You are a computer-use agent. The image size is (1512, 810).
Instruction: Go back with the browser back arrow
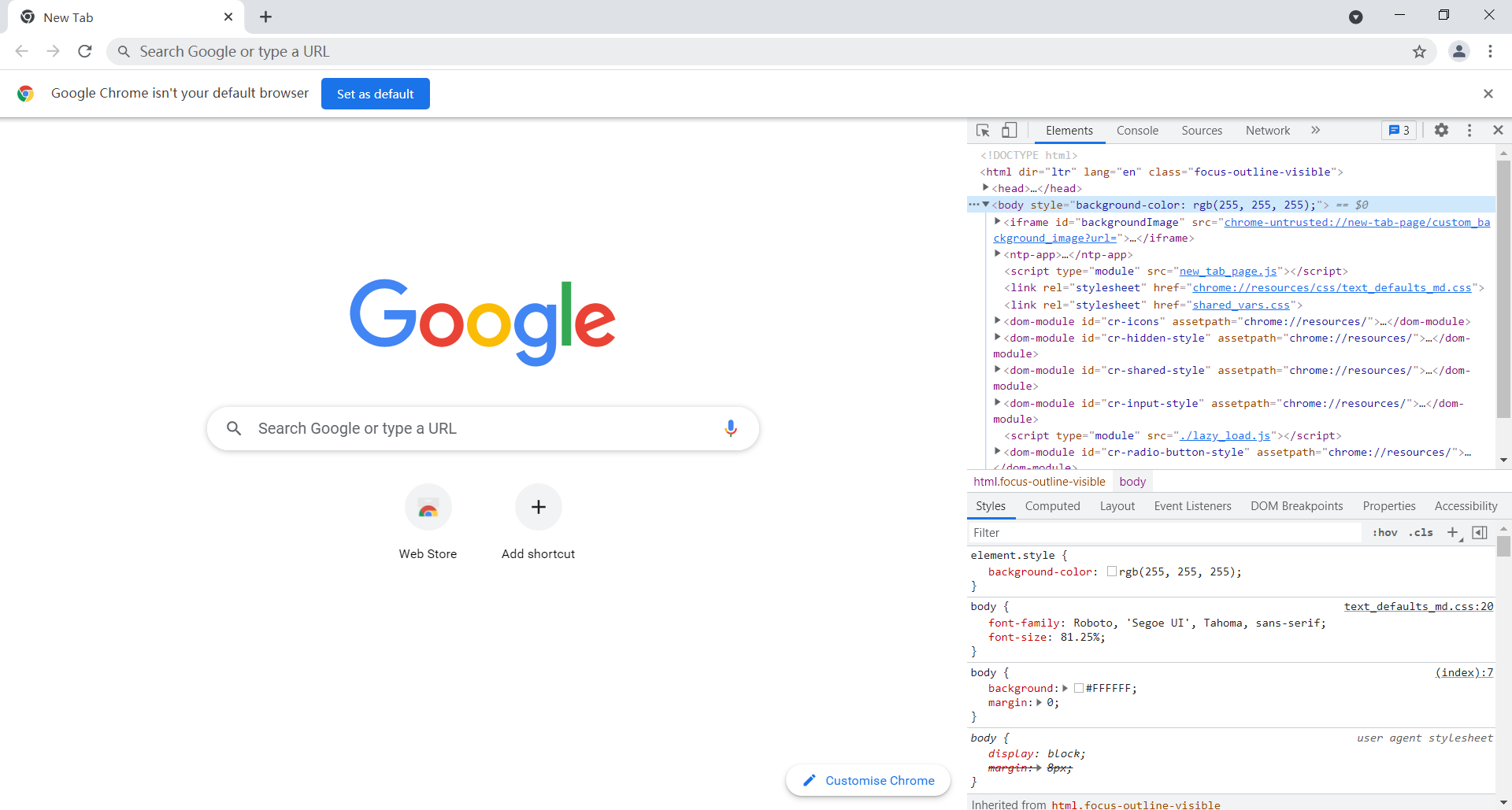[22, 51]
